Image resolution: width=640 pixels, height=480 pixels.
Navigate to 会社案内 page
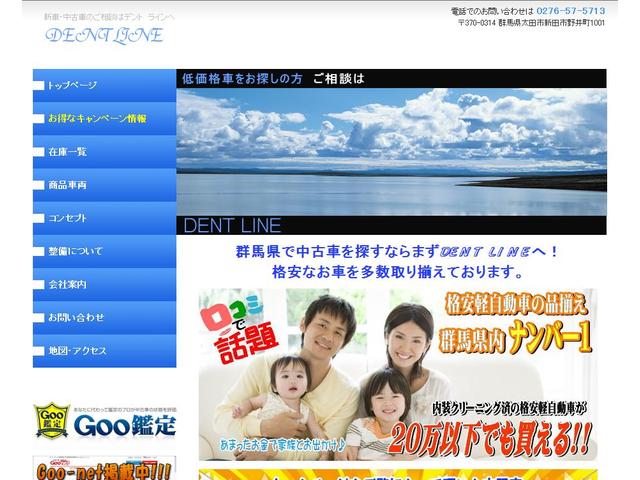(104, 284)
